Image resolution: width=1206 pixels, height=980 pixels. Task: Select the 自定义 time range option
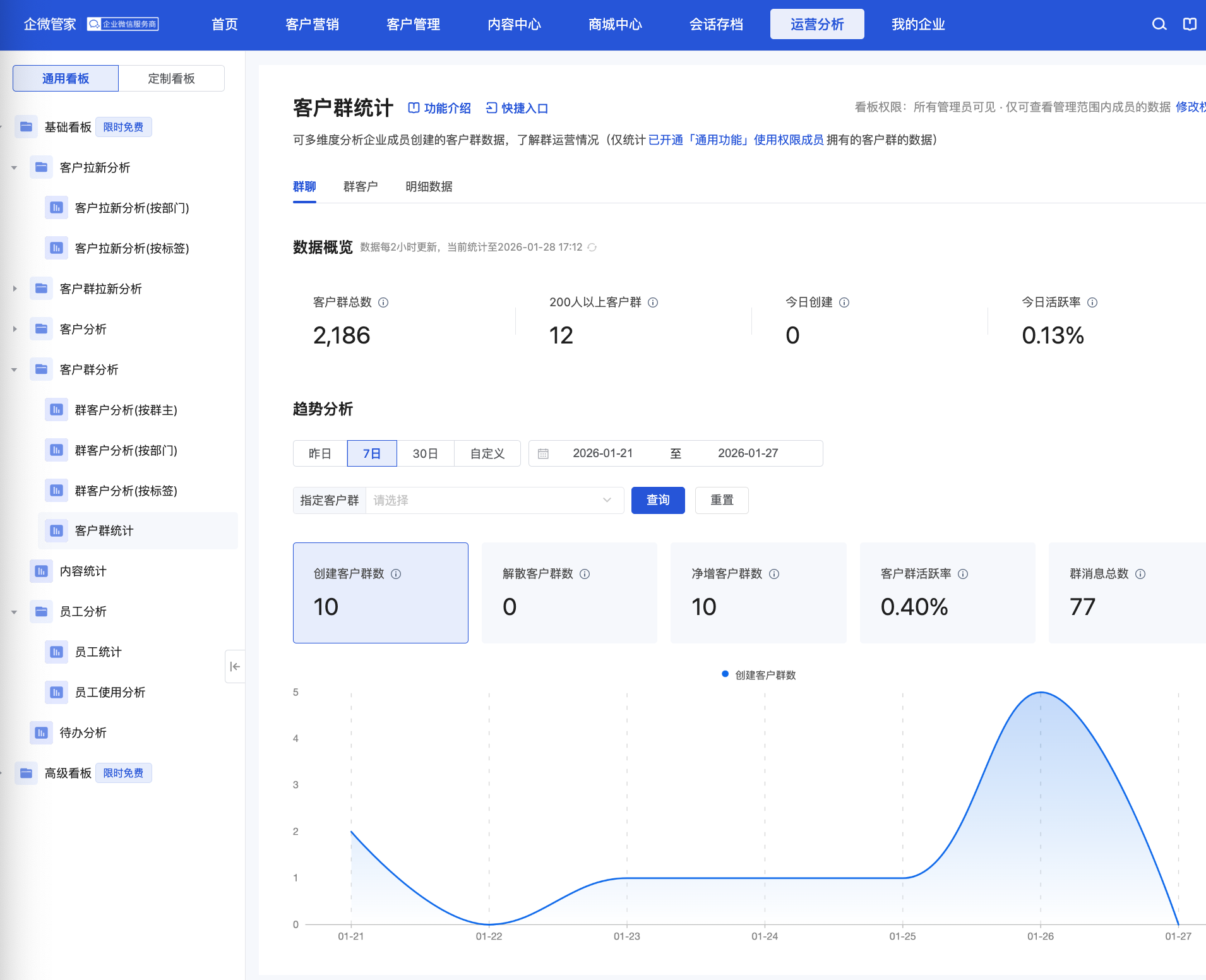click(x=487, y=453)
